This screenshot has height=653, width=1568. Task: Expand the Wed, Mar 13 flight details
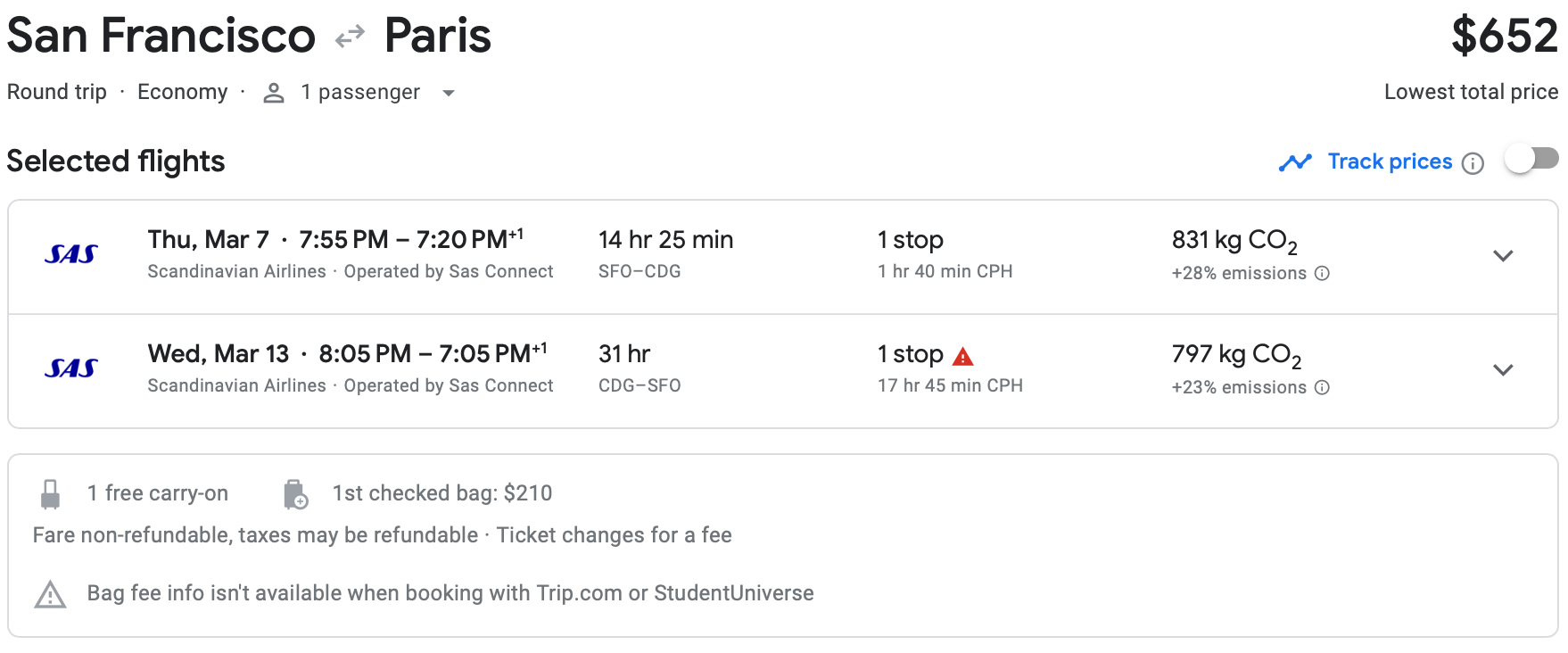pyautogui.click(x=1503, y=369)
